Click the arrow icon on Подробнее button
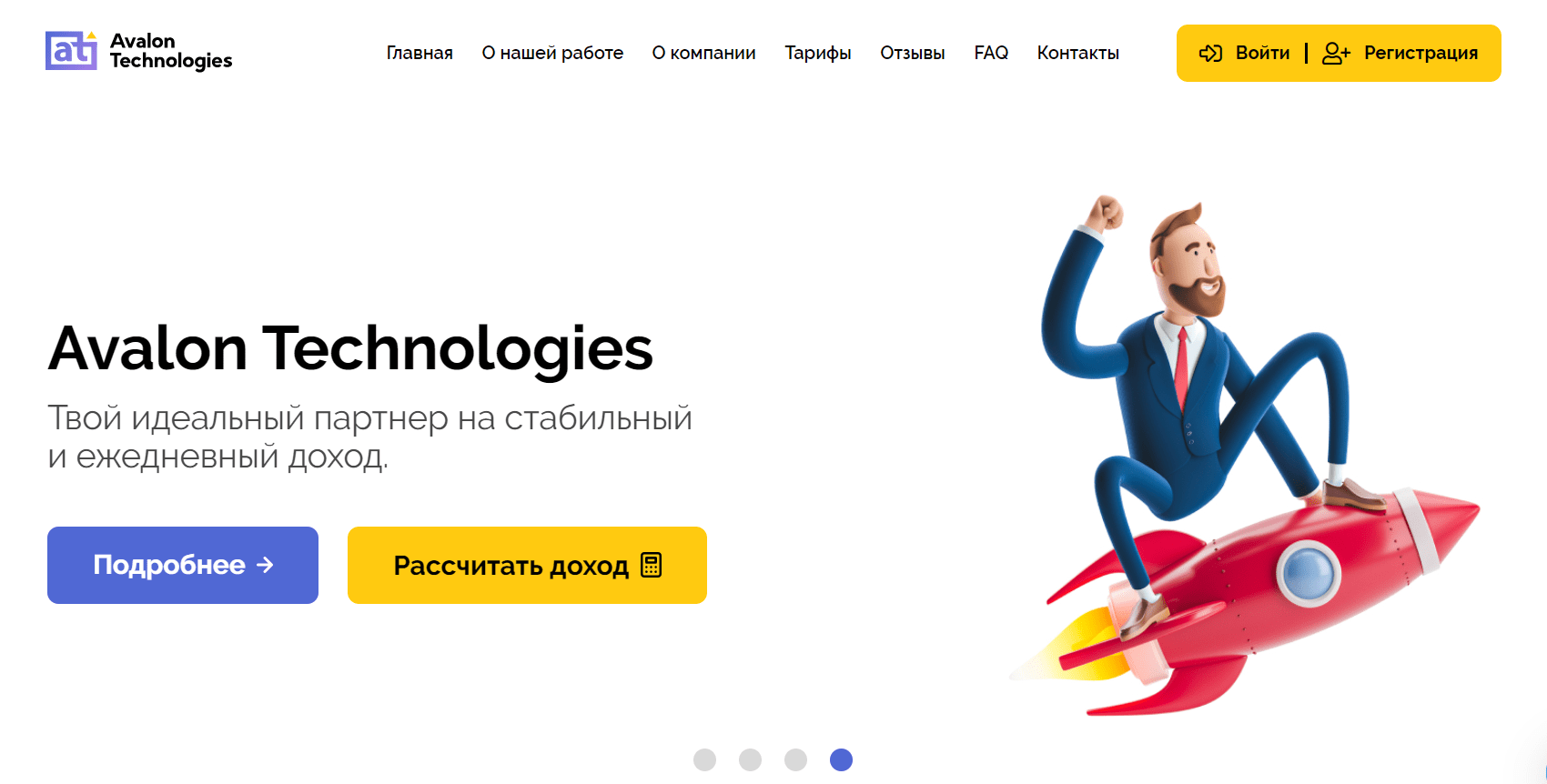1547x784 pixels. pos(265,565)
